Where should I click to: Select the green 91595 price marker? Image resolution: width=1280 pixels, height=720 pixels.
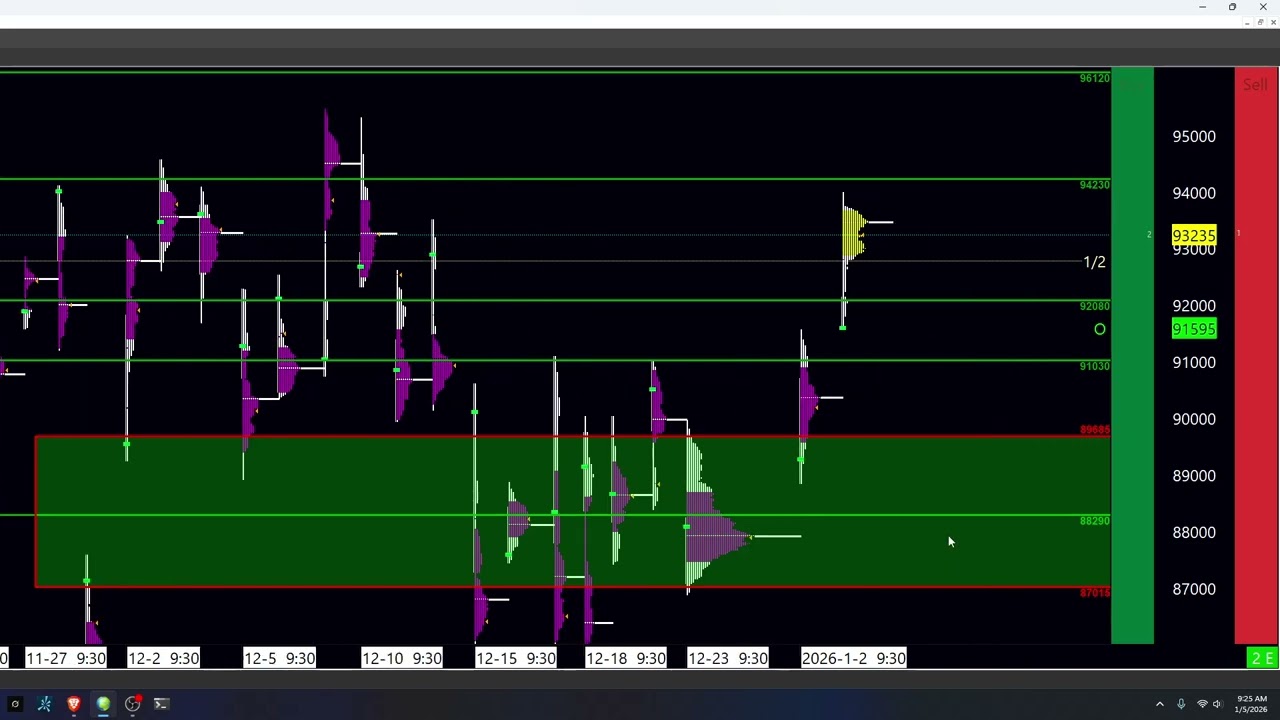(1194, 329)
